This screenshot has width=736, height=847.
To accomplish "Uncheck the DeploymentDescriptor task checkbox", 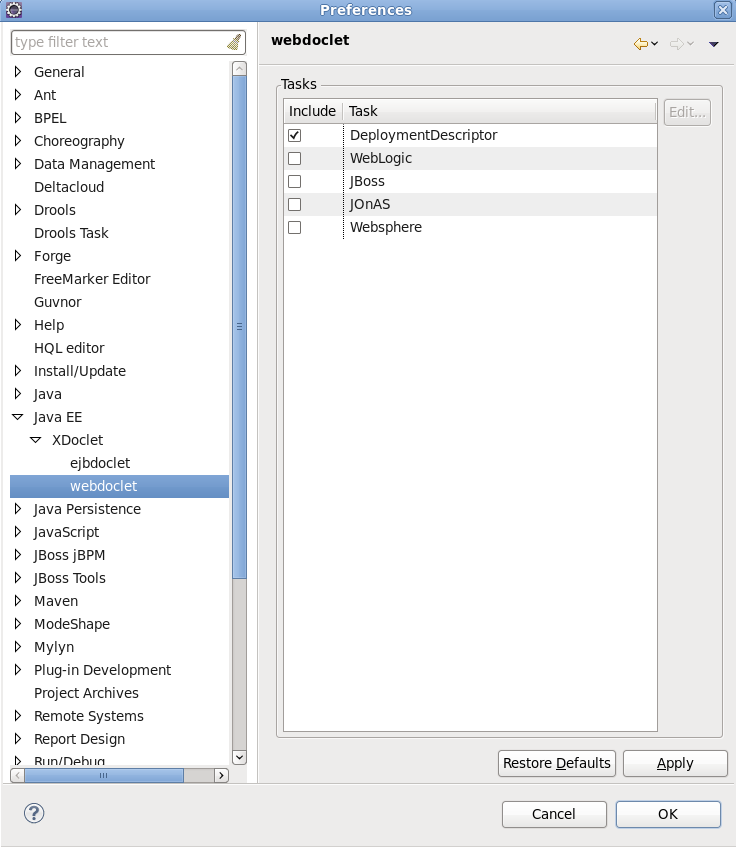I will [295, 135].
